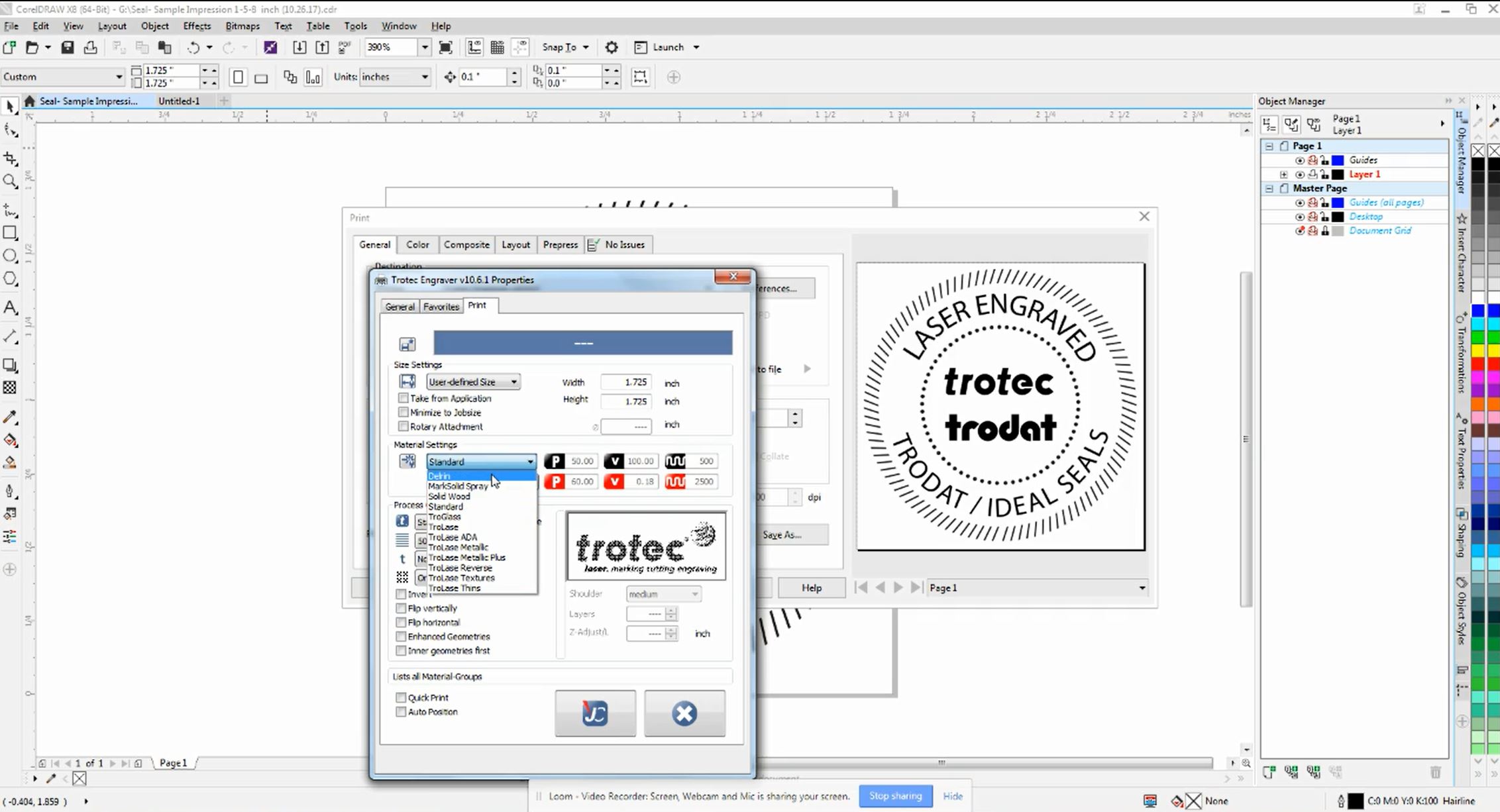
Task: Open the Units inches dropdown
Action: click(x=425, y=77)
